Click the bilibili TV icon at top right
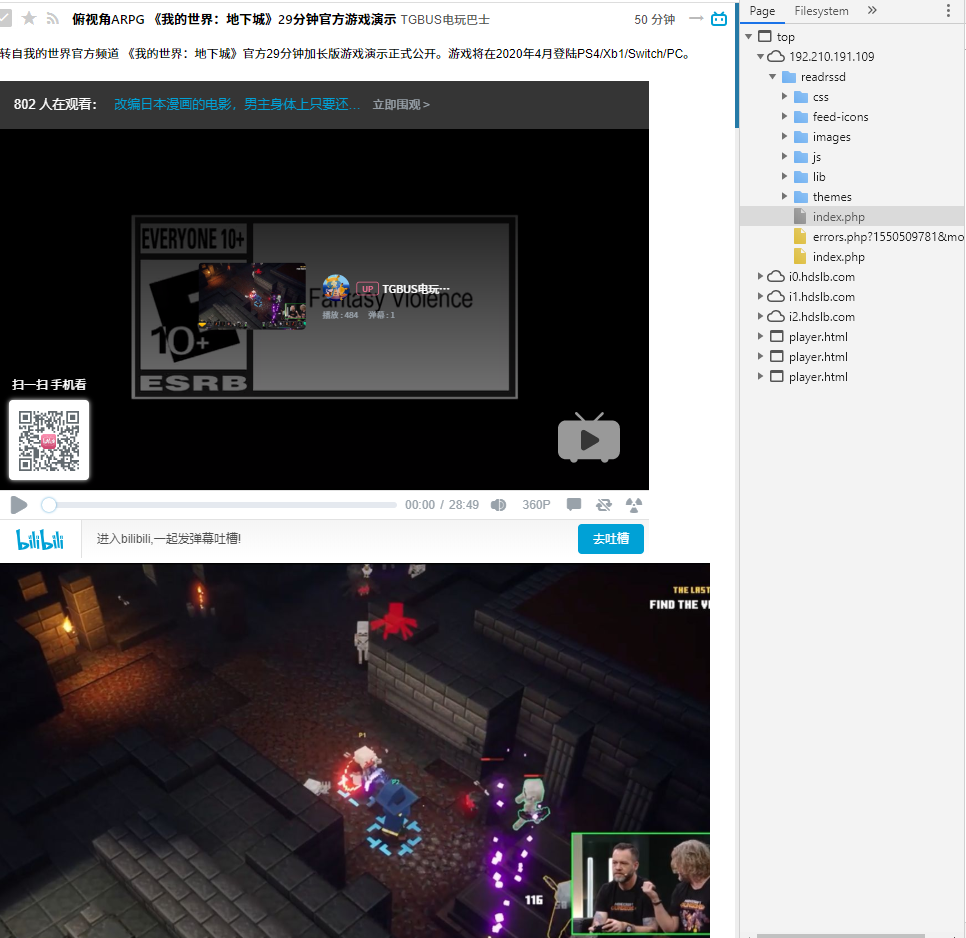This screenshot has width=966, height=938. point(719,18)
